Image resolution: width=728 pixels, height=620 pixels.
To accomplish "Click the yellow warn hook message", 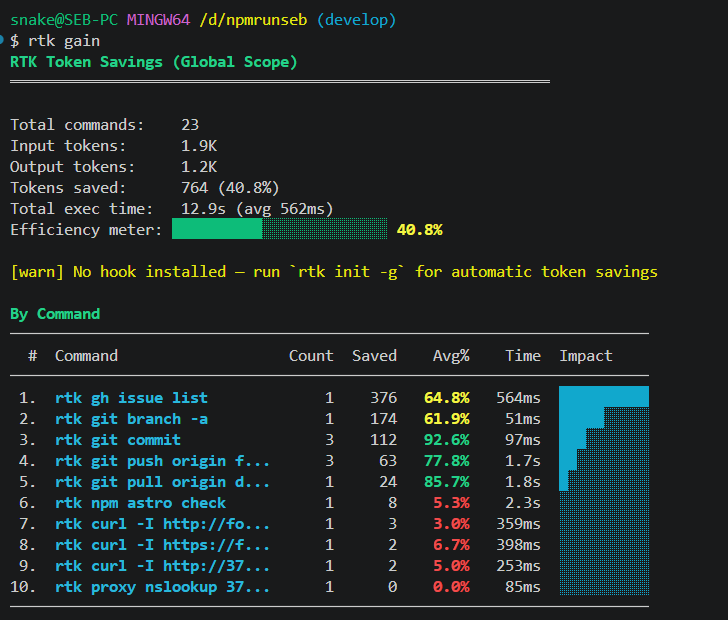I will [x=334, y=272].
